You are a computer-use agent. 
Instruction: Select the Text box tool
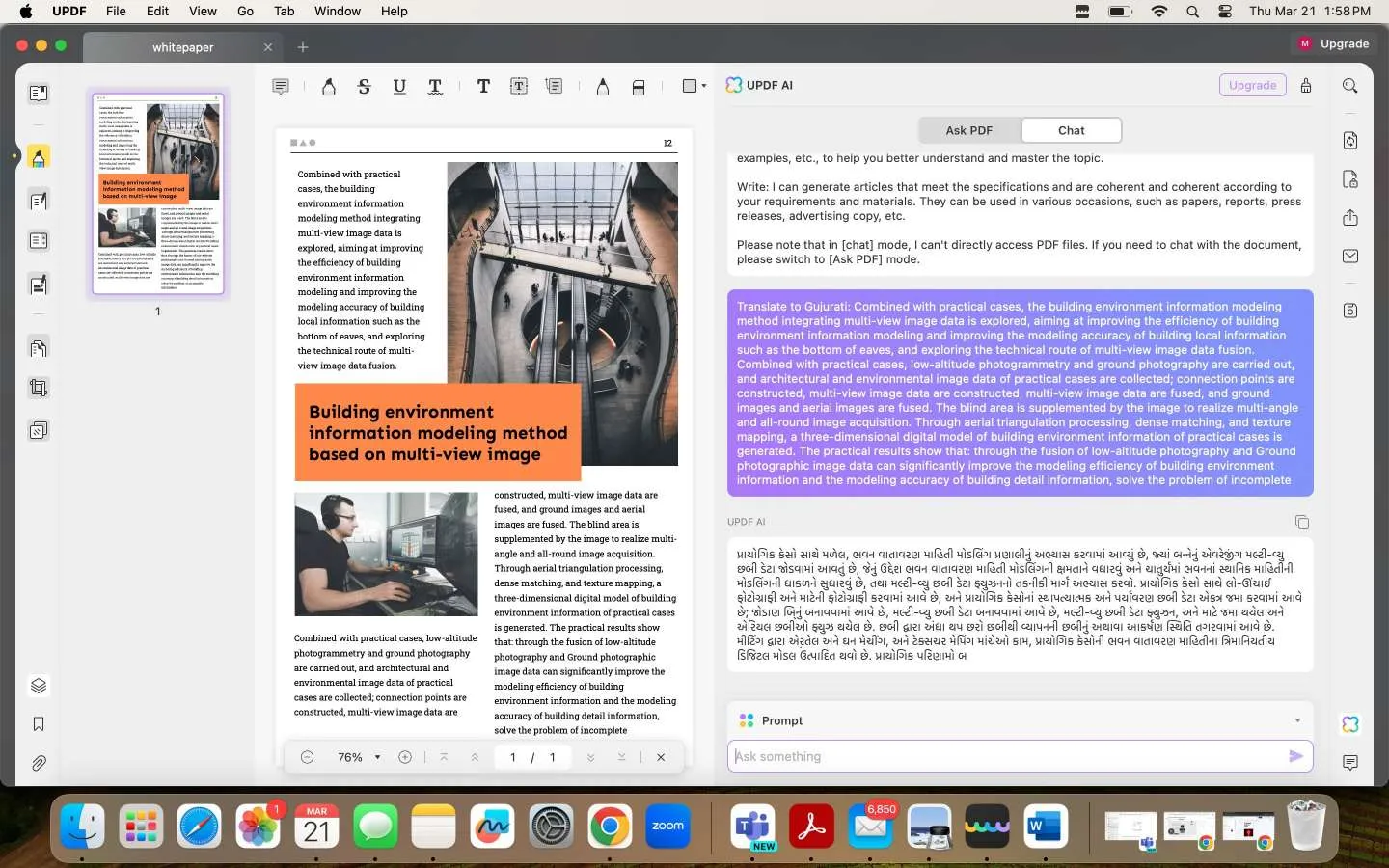(x=519, y=87)
